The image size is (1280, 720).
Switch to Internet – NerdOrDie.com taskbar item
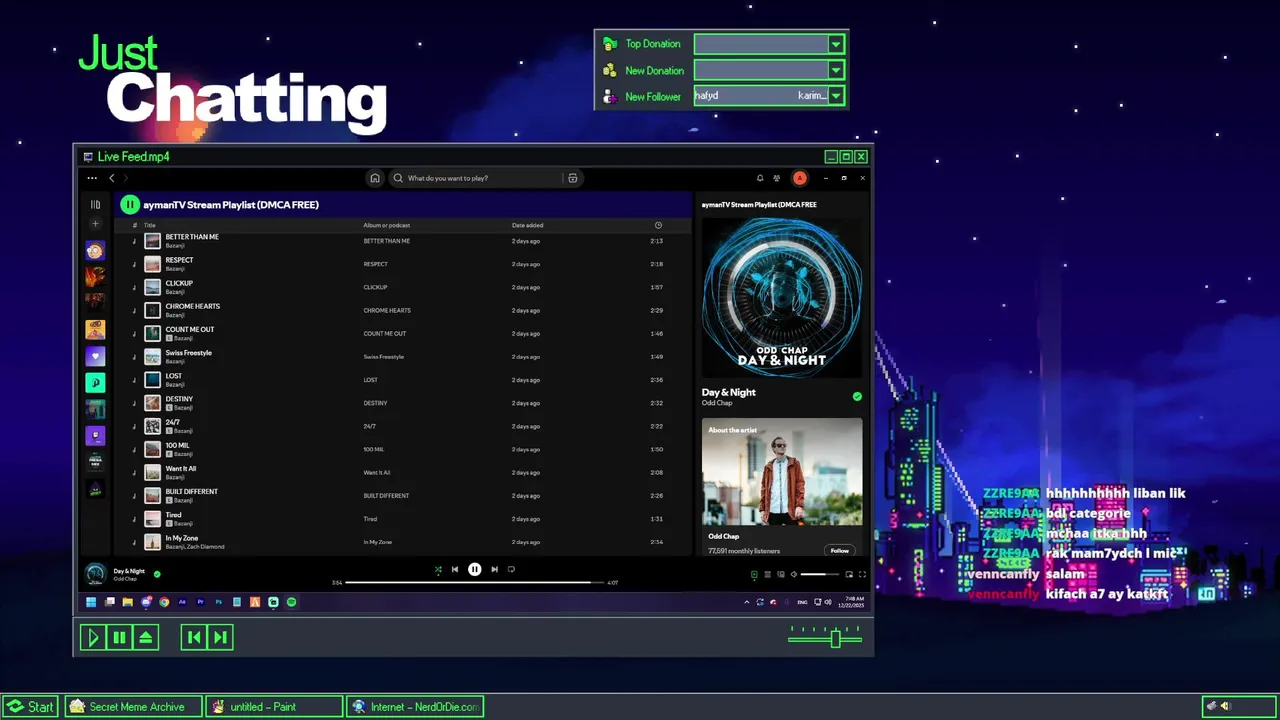[415, 707]
